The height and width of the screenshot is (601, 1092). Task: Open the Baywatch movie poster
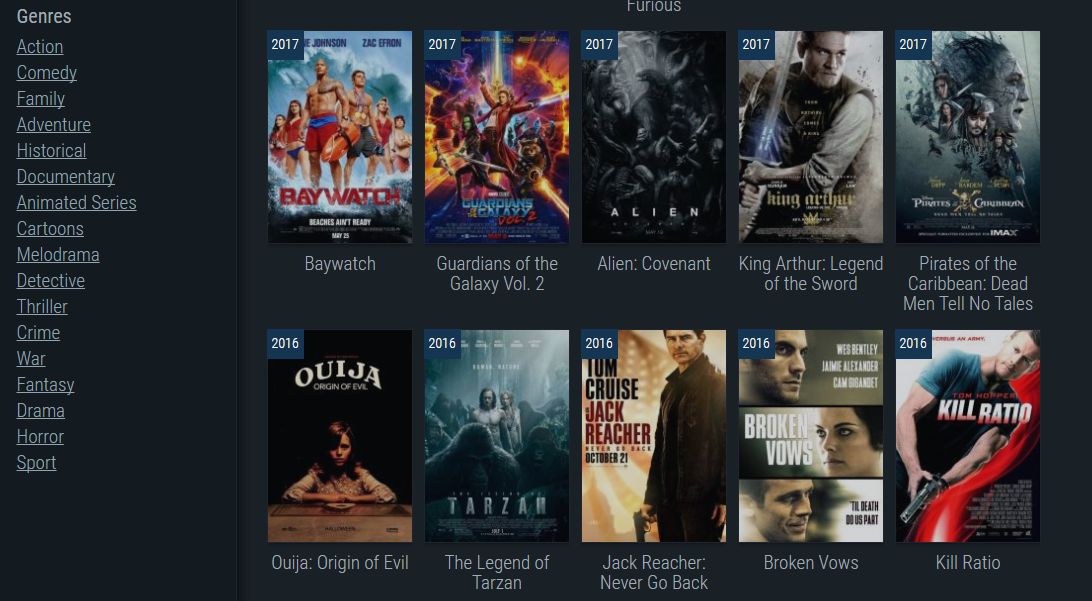click(x=340, y=137)
